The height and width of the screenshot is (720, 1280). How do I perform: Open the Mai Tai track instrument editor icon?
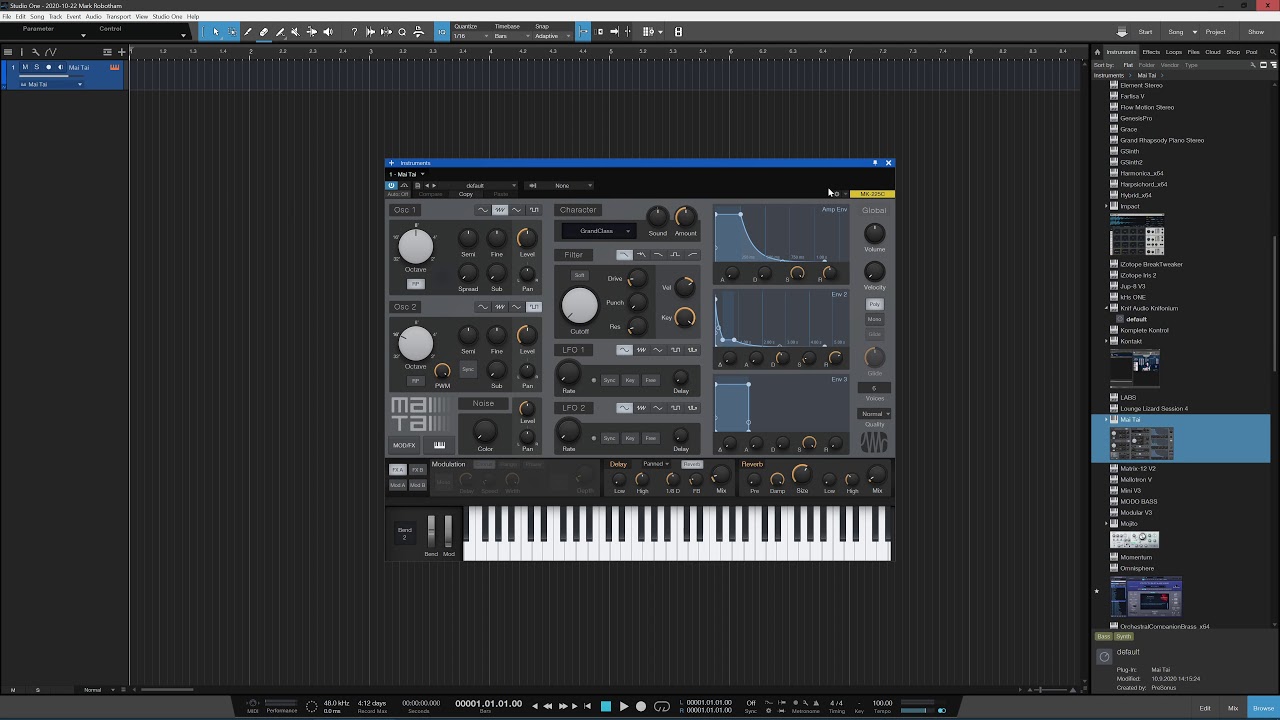click(115, 67)
